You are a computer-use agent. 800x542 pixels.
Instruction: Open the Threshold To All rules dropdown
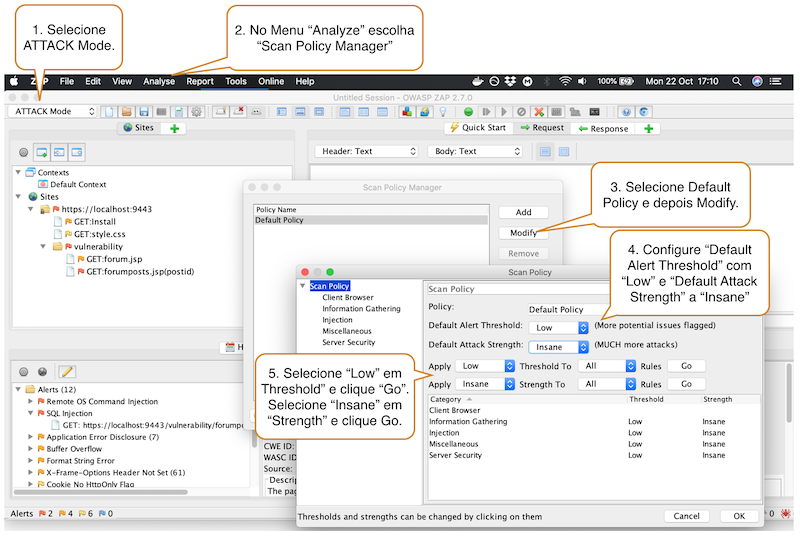[x=607, y=366]
